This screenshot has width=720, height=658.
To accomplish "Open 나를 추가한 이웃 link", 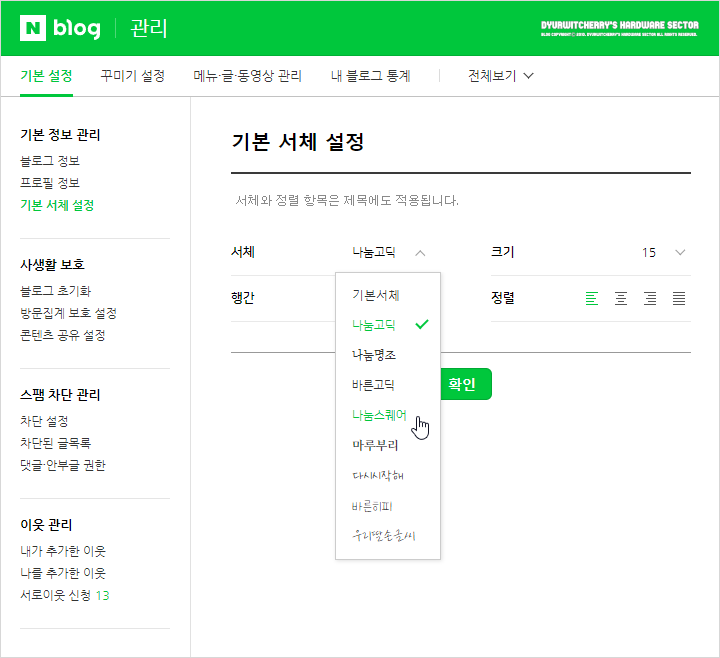I will pyautogui.click(x=63, y=573).
